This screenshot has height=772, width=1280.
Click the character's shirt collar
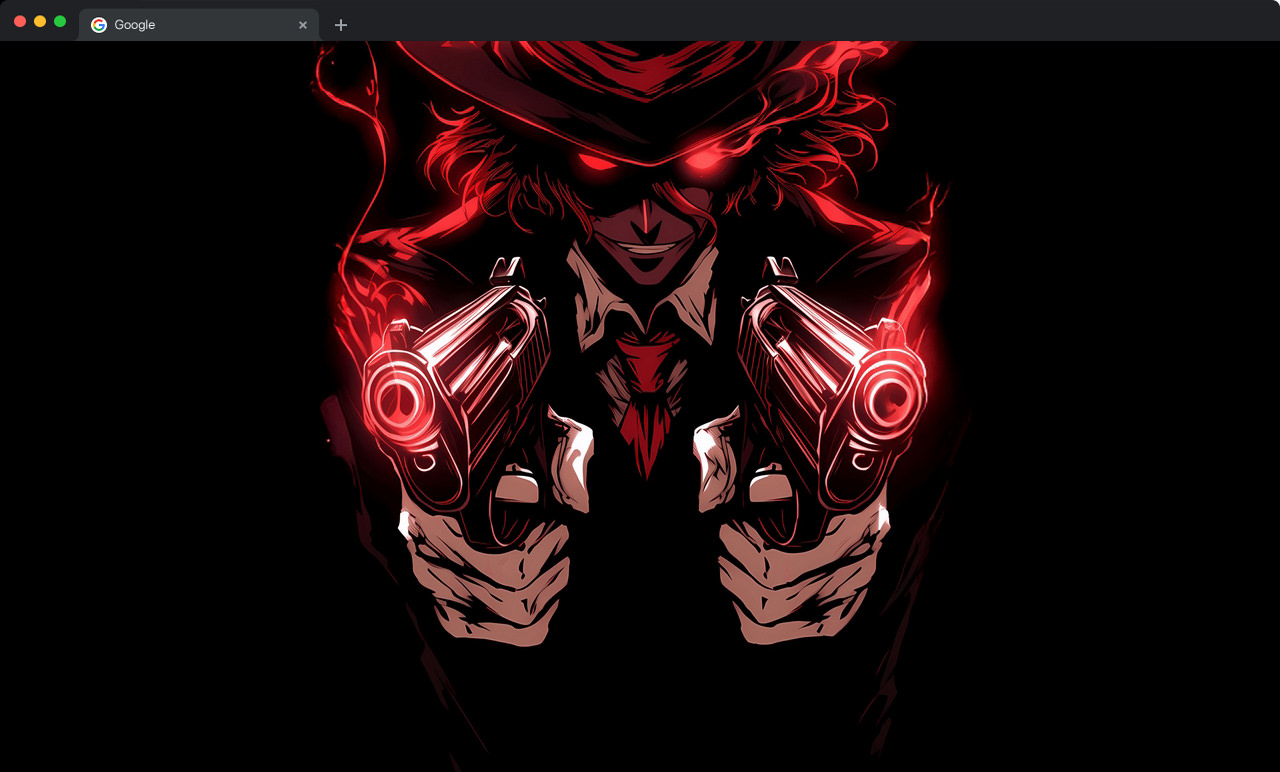(600, 300)
